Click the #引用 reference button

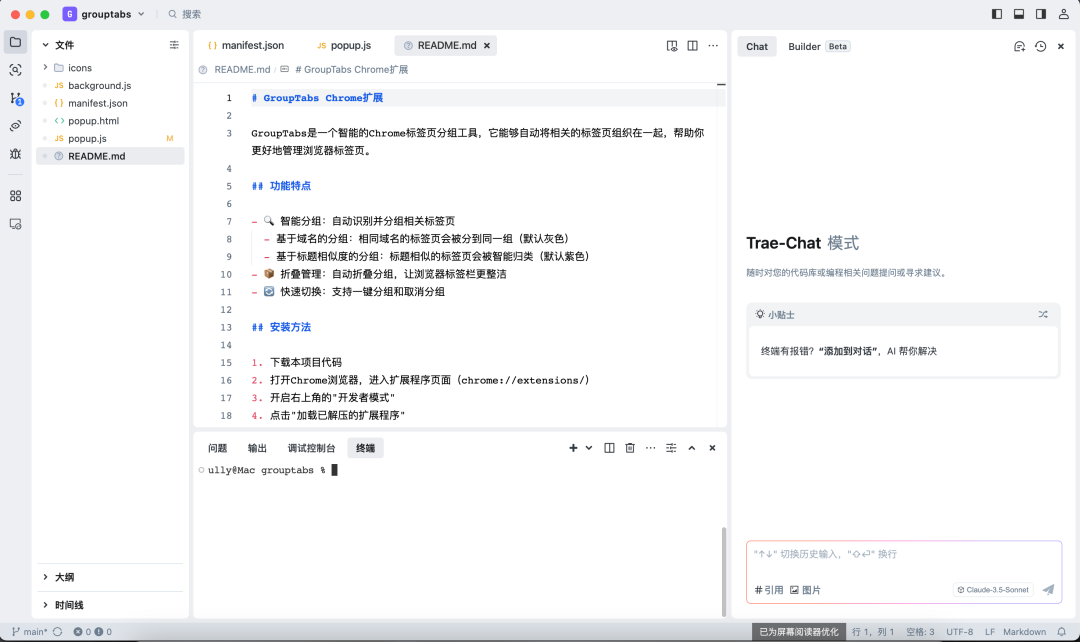[x=769, y=590]
